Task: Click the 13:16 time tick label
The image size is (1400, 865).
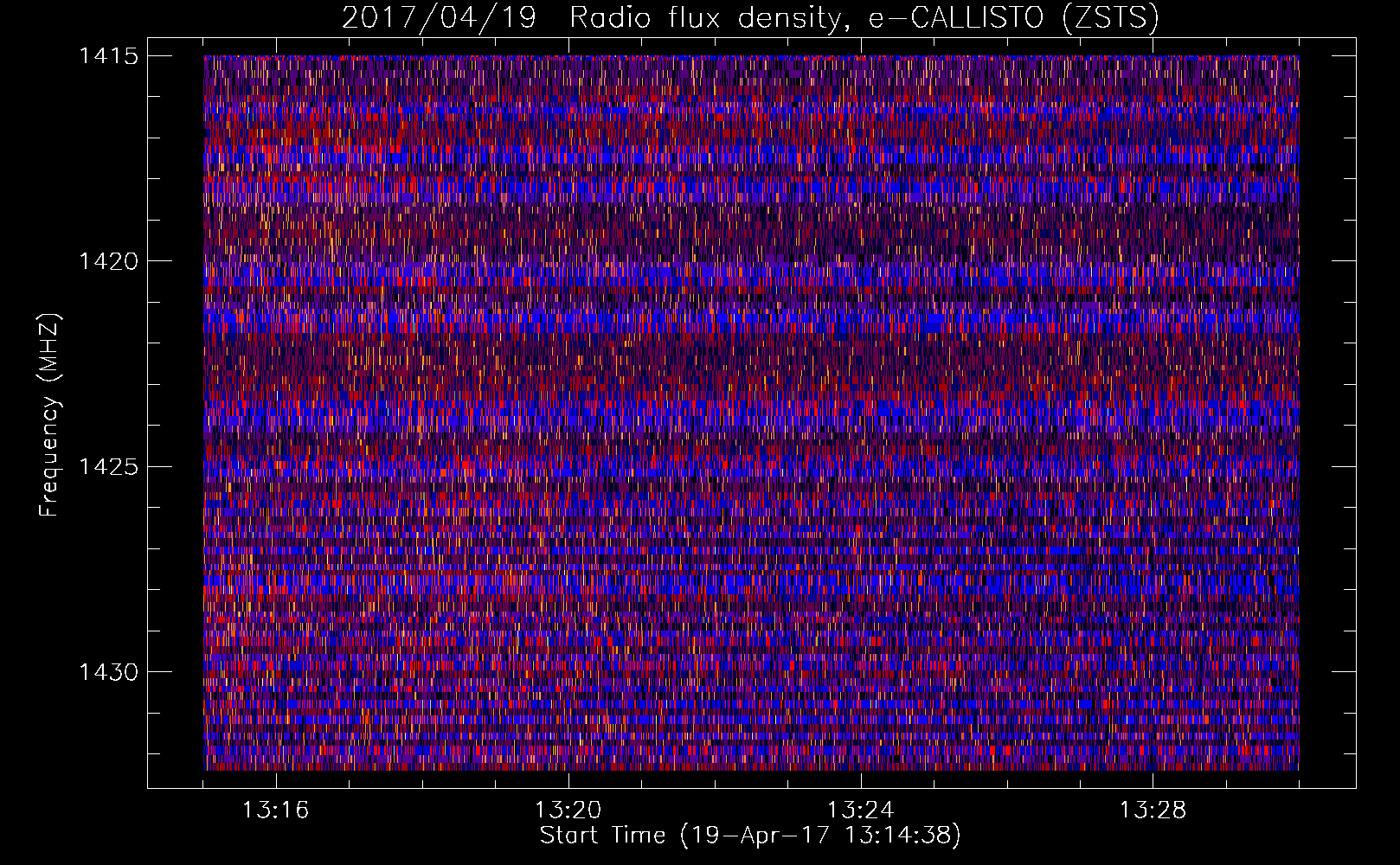Action: coord(275,811)
